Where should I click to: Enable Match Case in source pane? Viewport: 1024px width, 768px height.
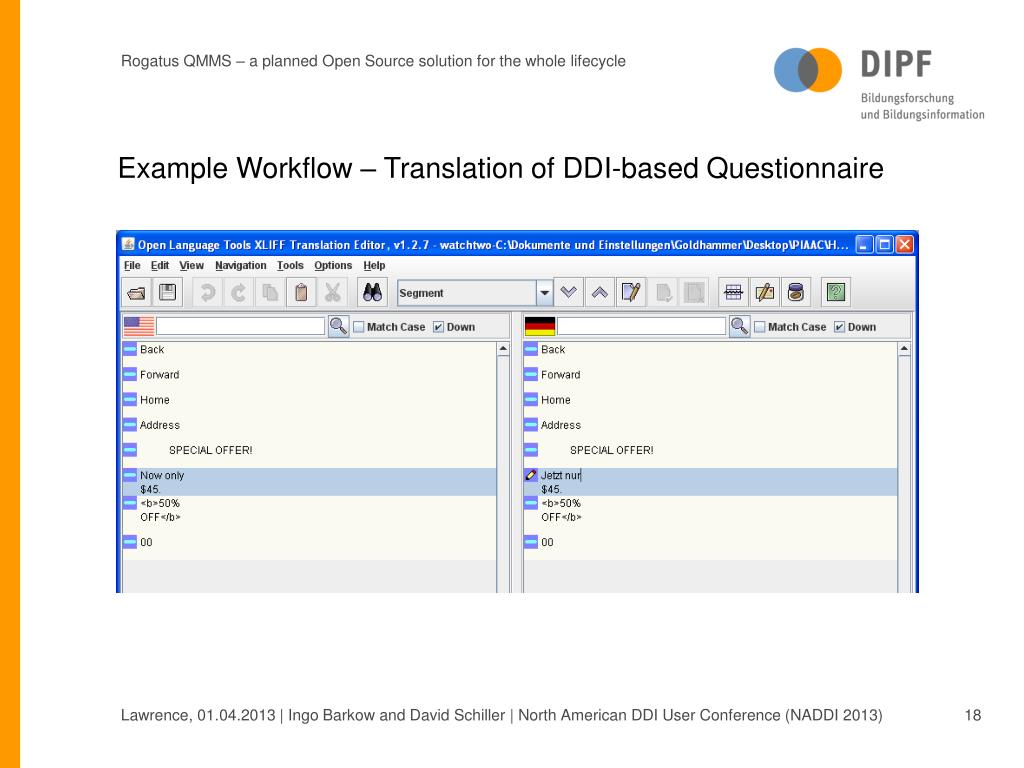click(359, 327)
